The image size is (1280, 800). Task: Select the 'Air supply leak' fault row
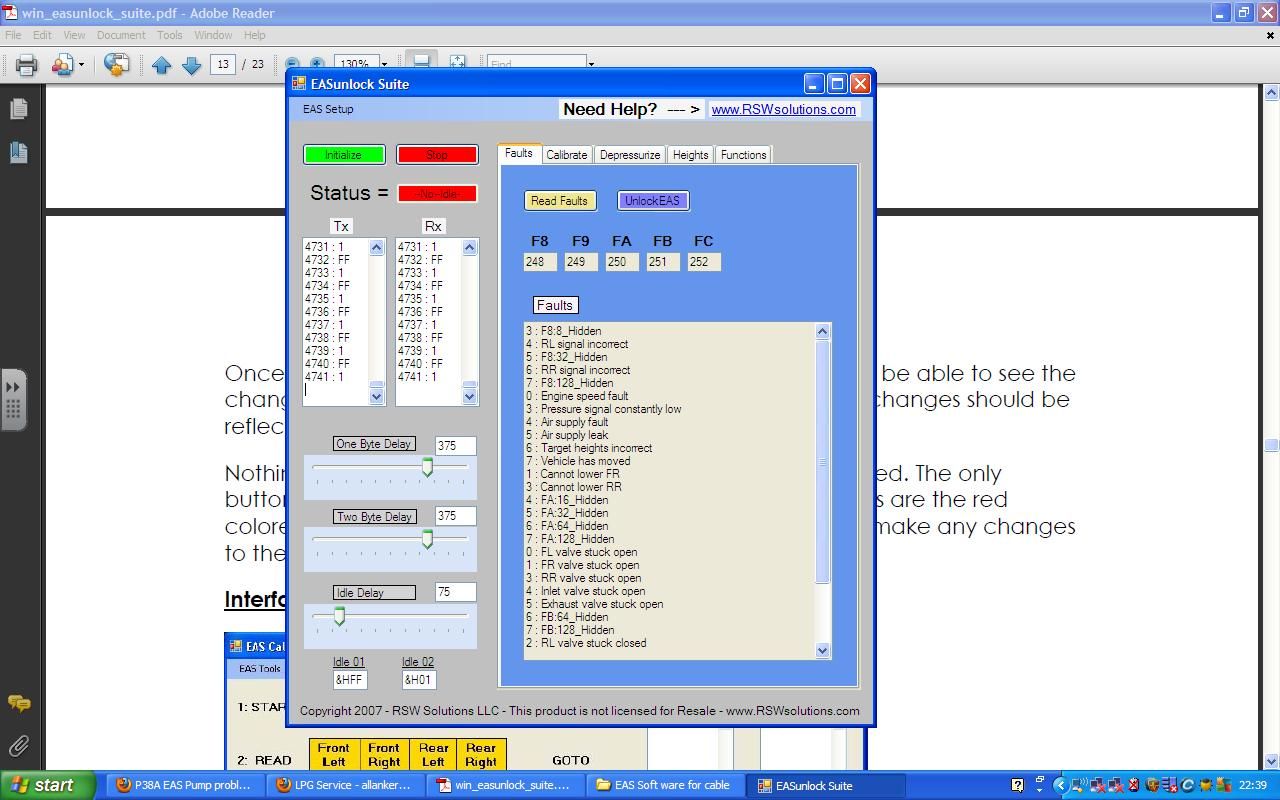[567, 435]
